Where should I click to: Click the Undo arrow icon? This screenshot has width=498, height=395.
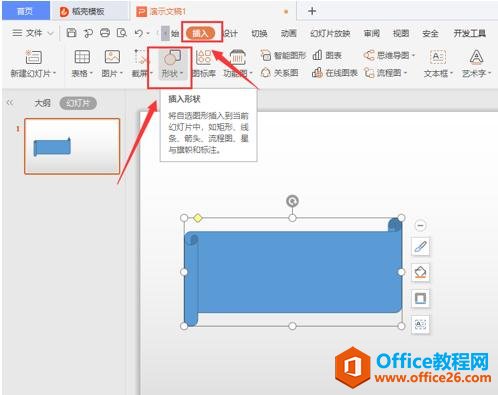[139, 33]
